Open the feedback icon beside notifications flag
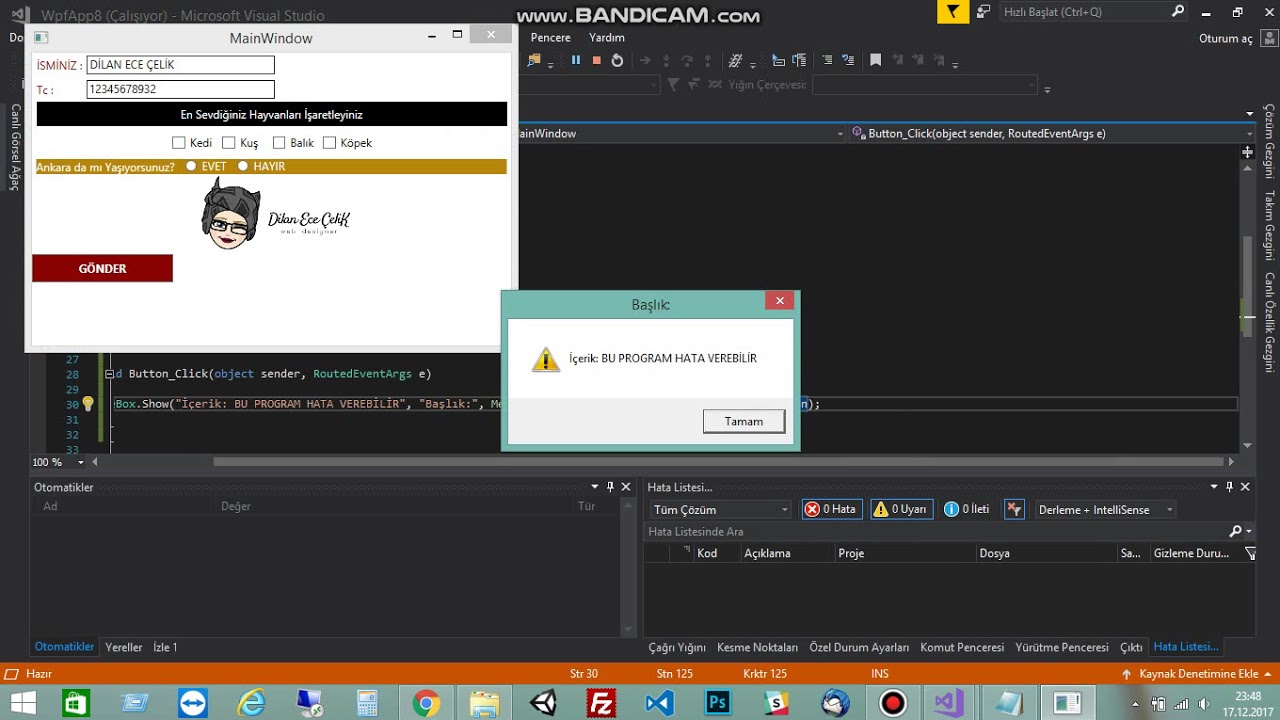1280x720 pixels. [983, 12]
